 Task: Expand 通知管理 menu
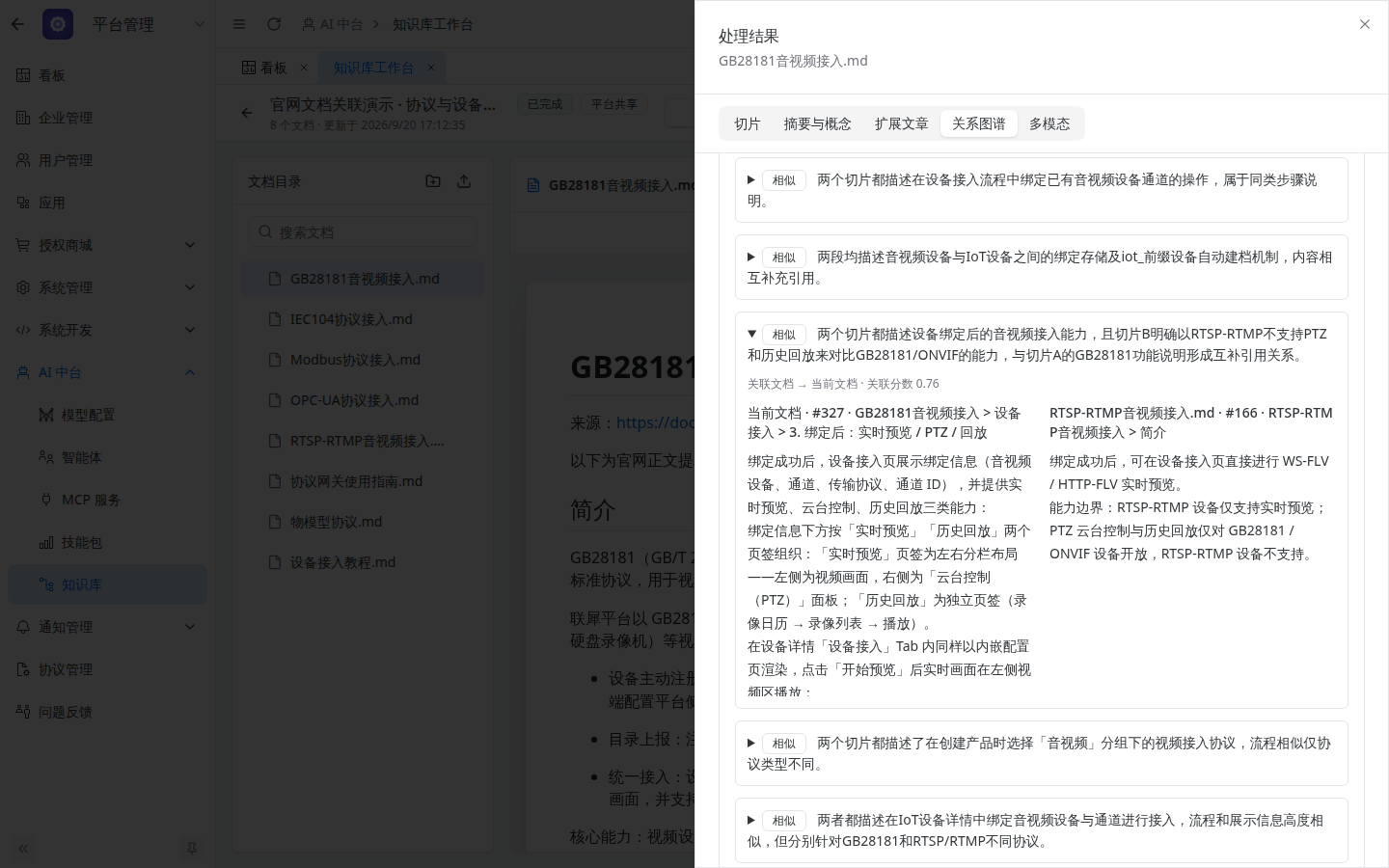click(x=107, y=627)
